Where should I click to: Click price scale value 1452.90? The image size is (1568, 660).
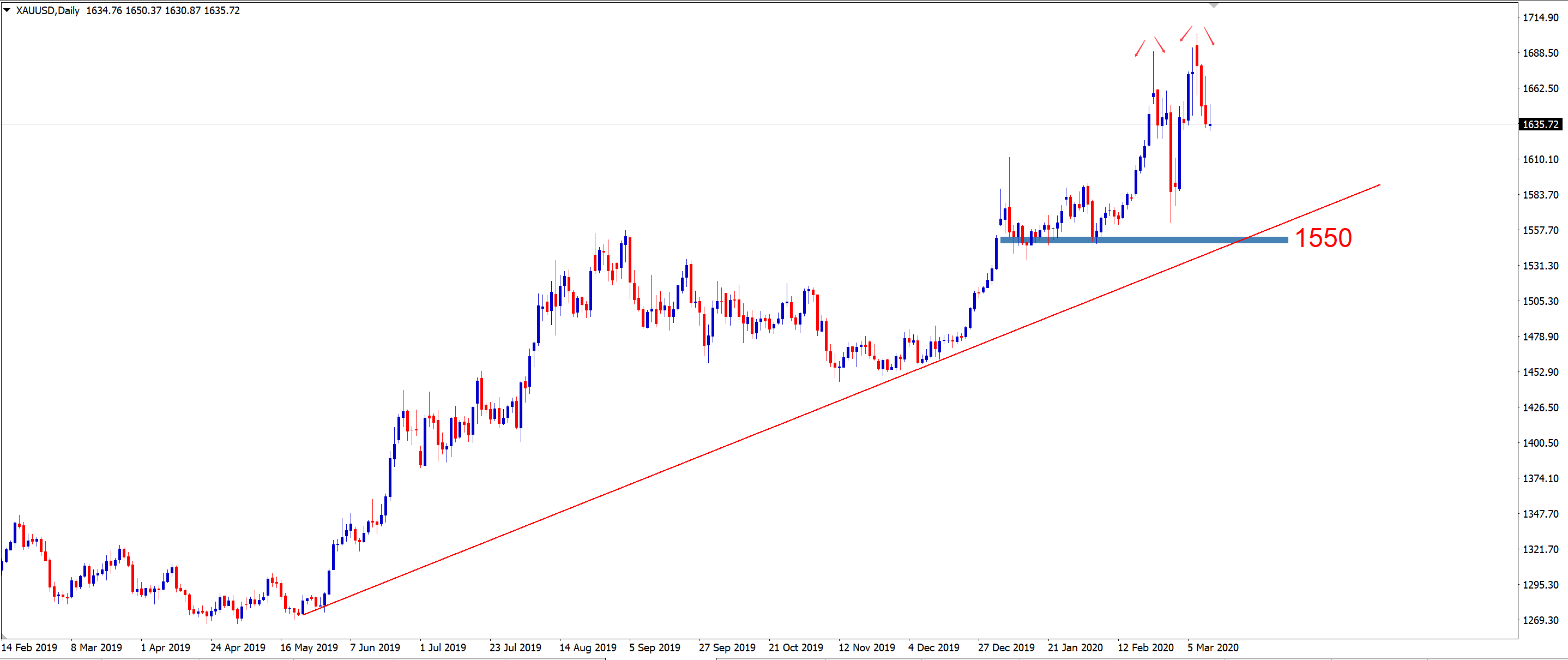1541,372
